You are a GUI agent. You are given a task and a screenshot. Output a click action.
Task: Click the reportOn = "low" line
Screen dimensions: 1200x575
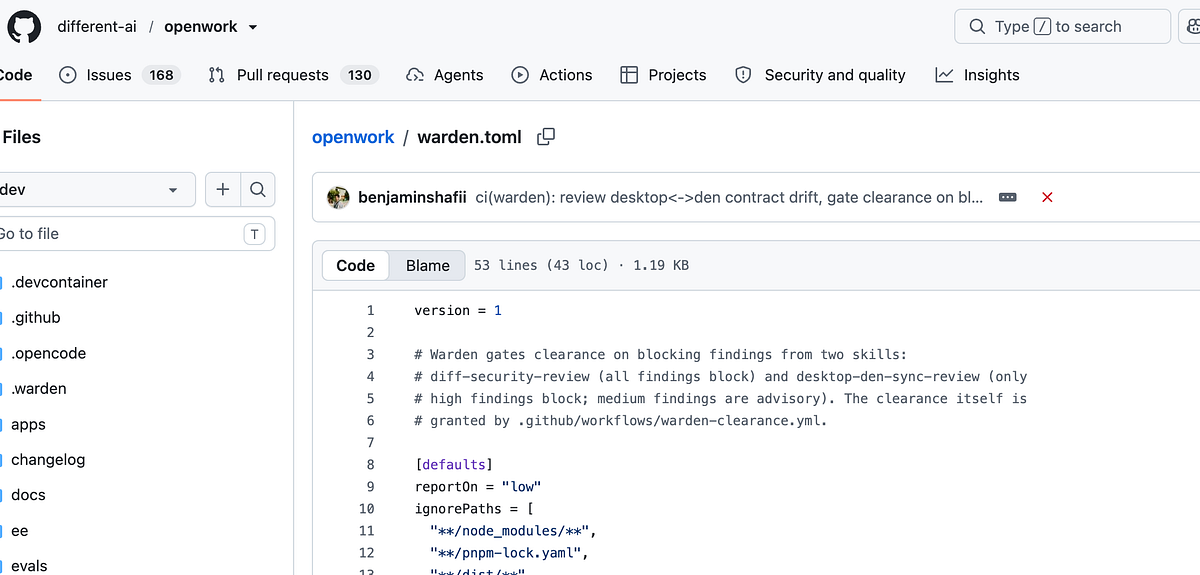(478, 486)
